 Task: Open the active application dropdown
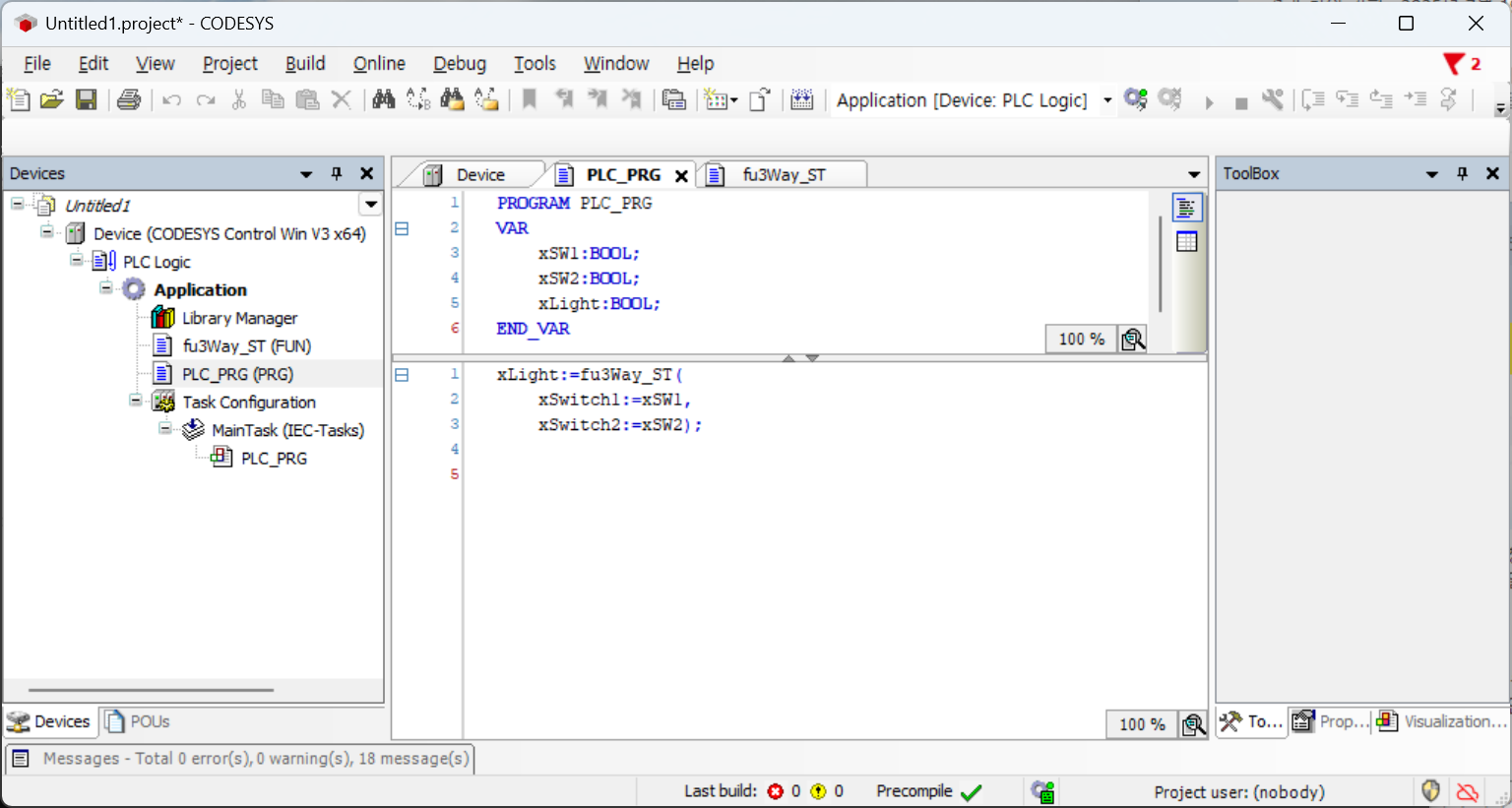click(1107, 100)
